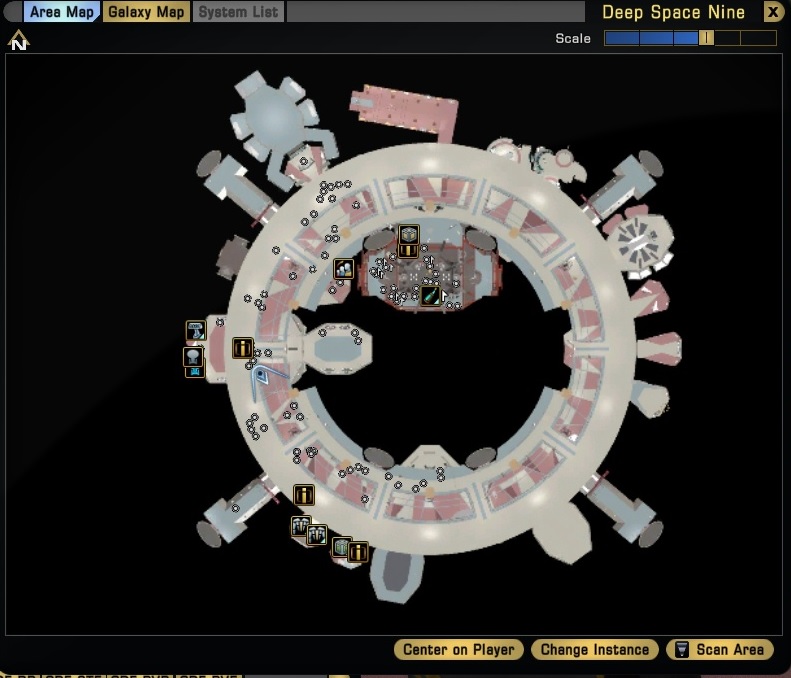This screenshot has width=791, height=678.
Task: Click the contact dot in the west airlock room
Action: tap(220, 322)
